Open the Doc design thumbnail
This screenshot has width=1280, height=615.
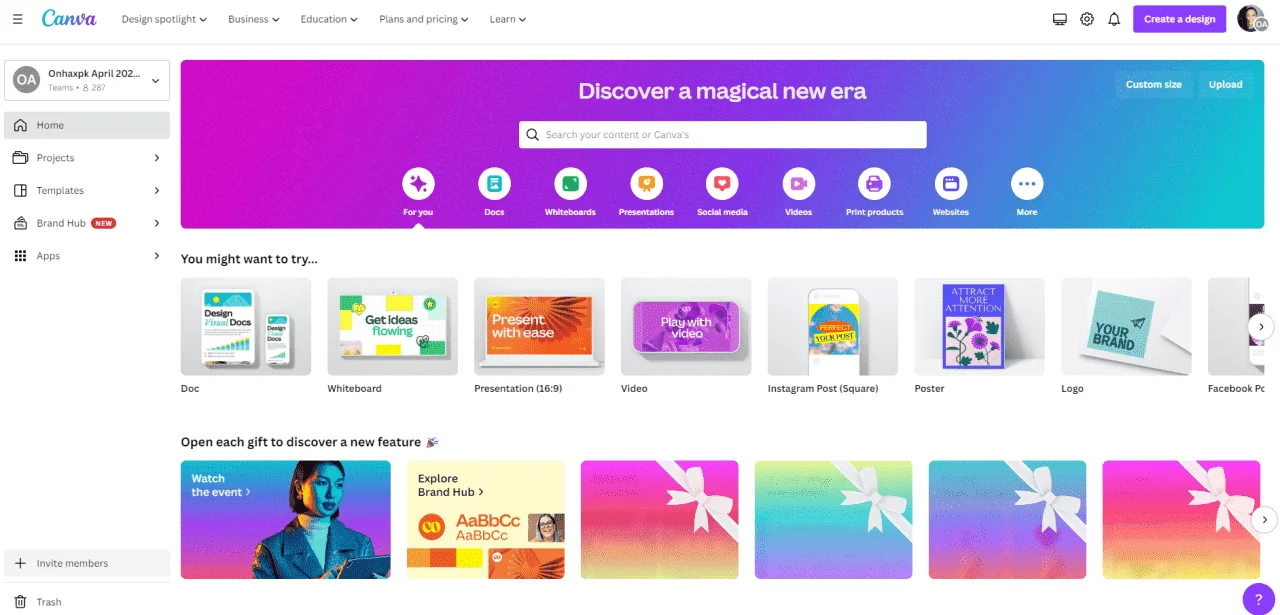click(246, 327)
